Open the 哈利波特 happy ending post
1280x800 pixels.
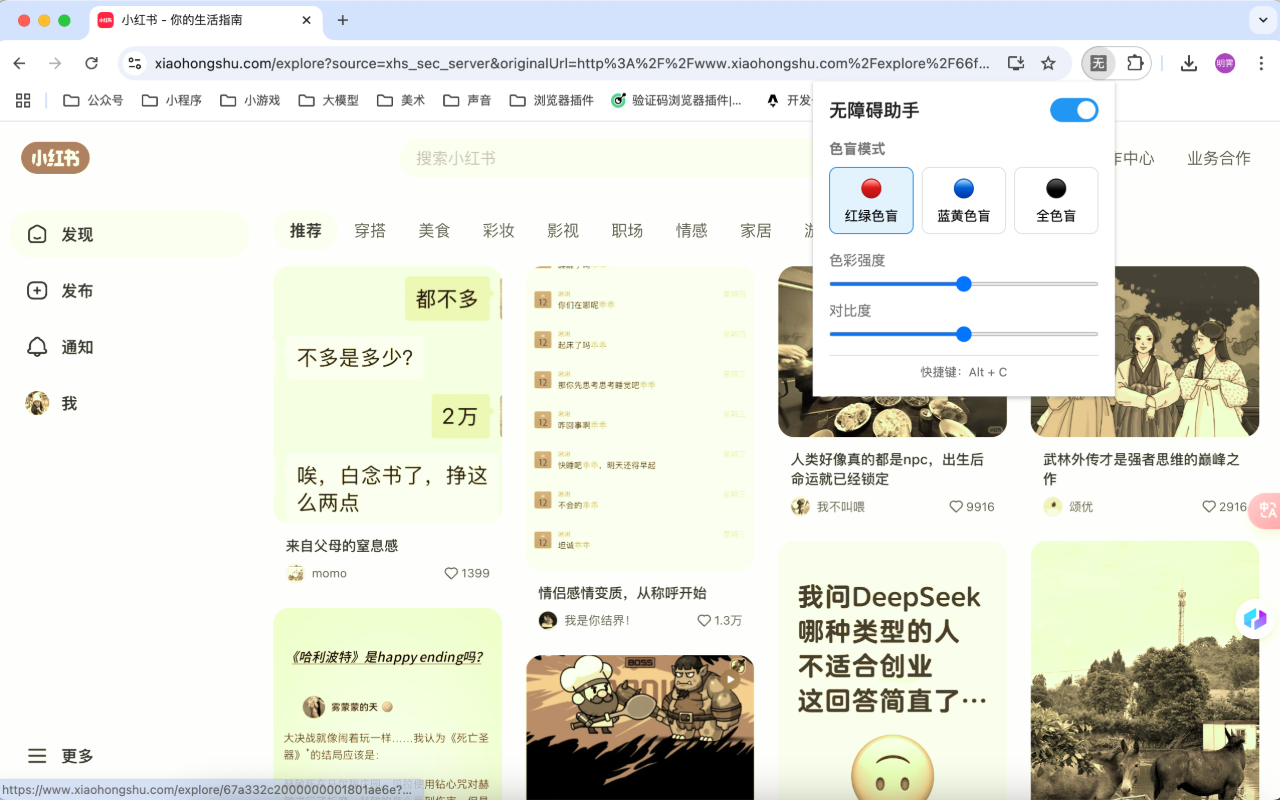(x=388, y=704)
